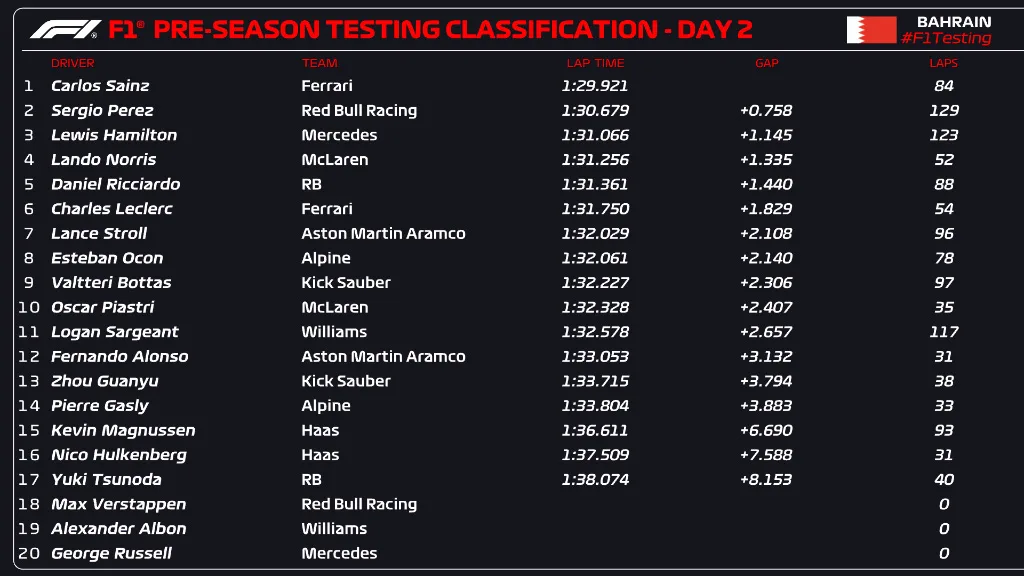Click the GAP column header
The image size is (1024, 576).
click(766, 63)
